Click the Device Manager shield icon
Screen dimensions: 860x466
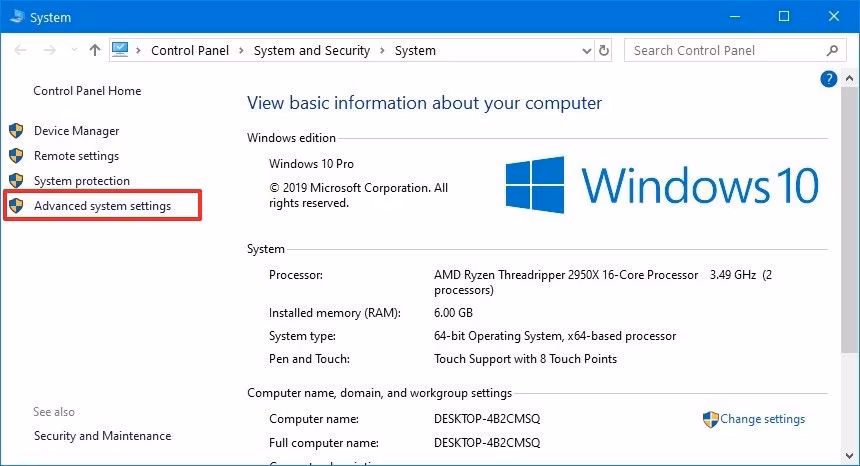coord(16,131)
